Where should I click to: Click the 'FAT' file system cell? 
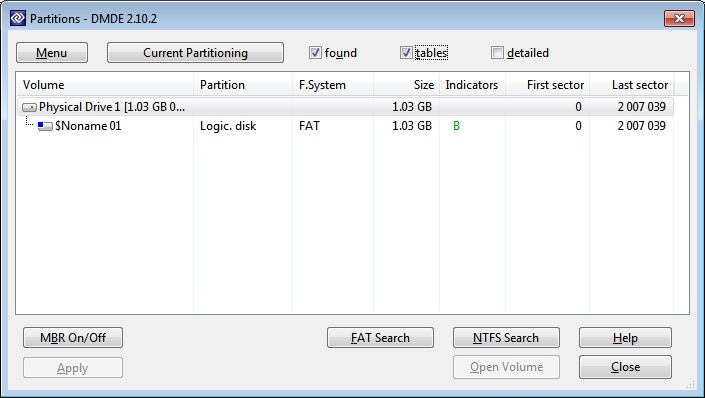309,126
